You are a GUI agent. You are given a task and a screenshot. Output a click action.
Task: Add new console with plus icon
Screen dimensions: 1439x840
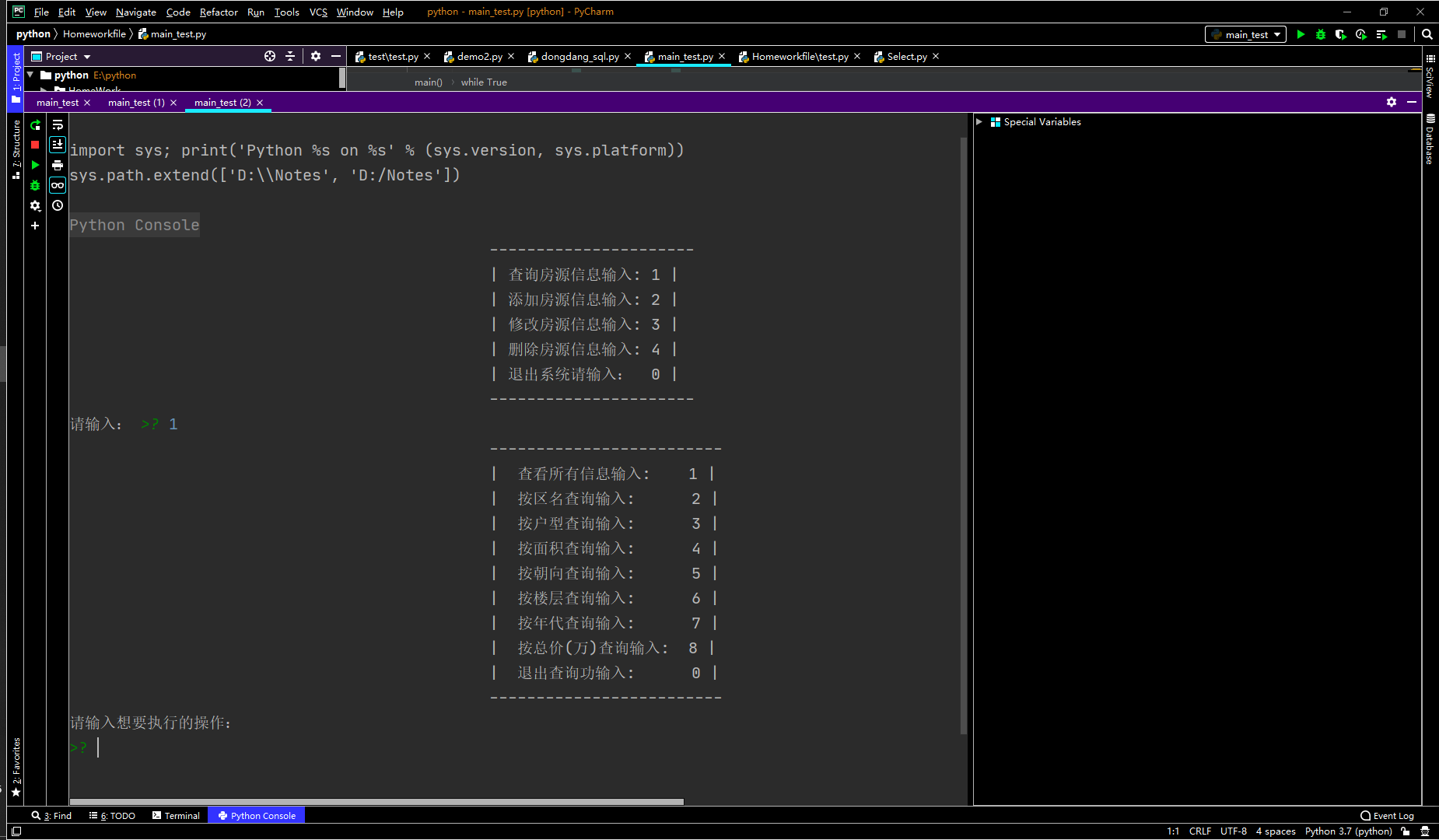35,226
